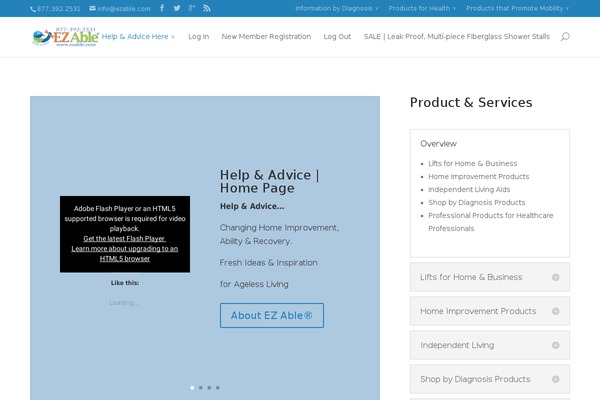Click the Help & Advice | Home Page heading
Screen dimensions: 600x400
[269, 181]
